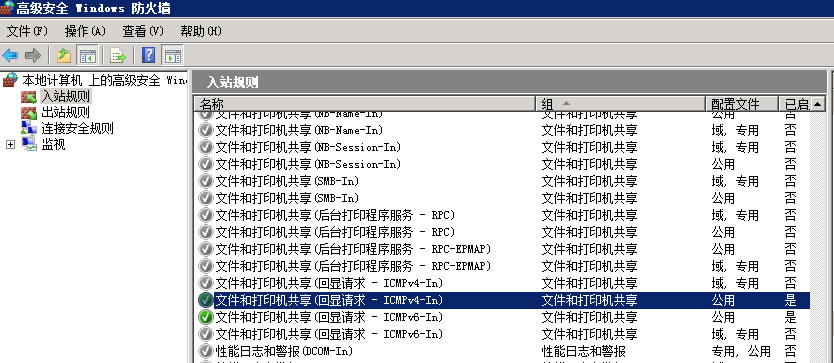Click the status icon of the selected ICMPv4-In 公用 rule
The height and width of the screenshot is (363, 834).
click(205, 300)
